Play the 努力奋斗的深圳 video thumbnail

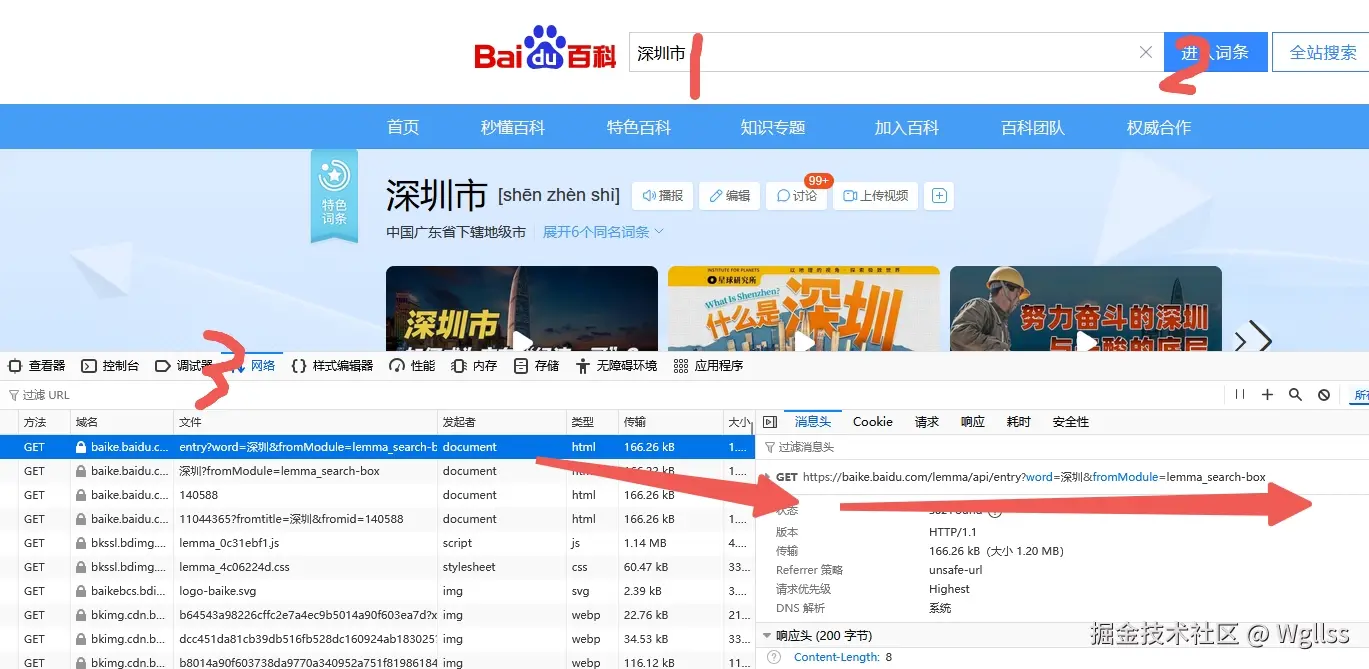pos(1086,309)
